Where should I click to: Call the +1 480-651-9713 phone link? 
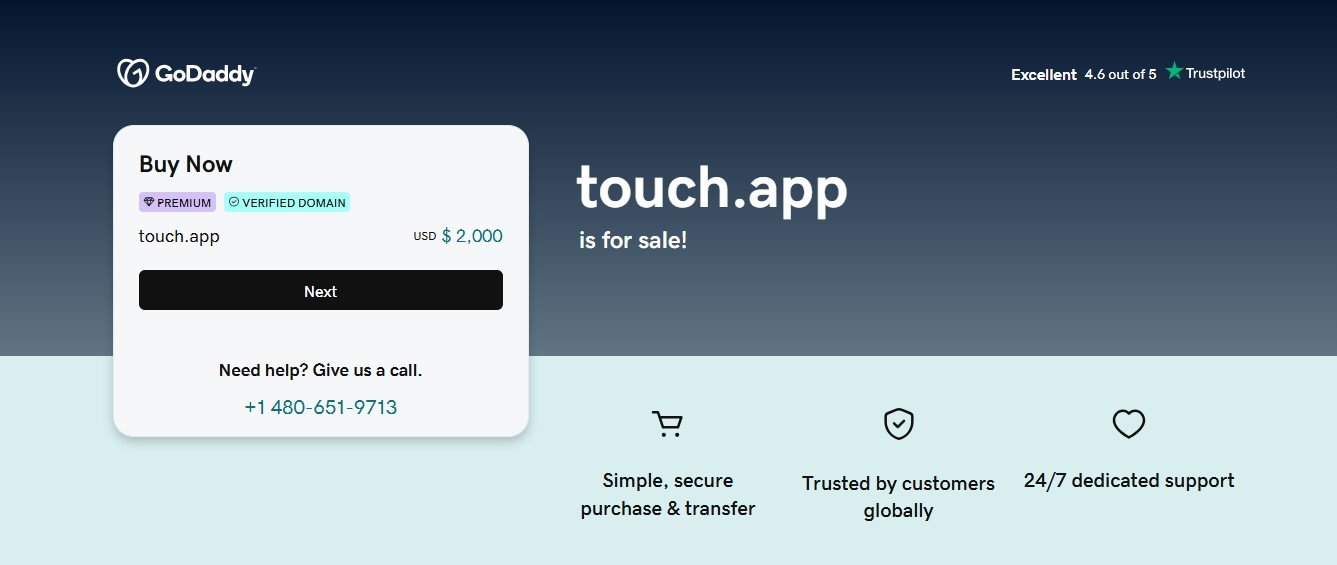(320, 407)
